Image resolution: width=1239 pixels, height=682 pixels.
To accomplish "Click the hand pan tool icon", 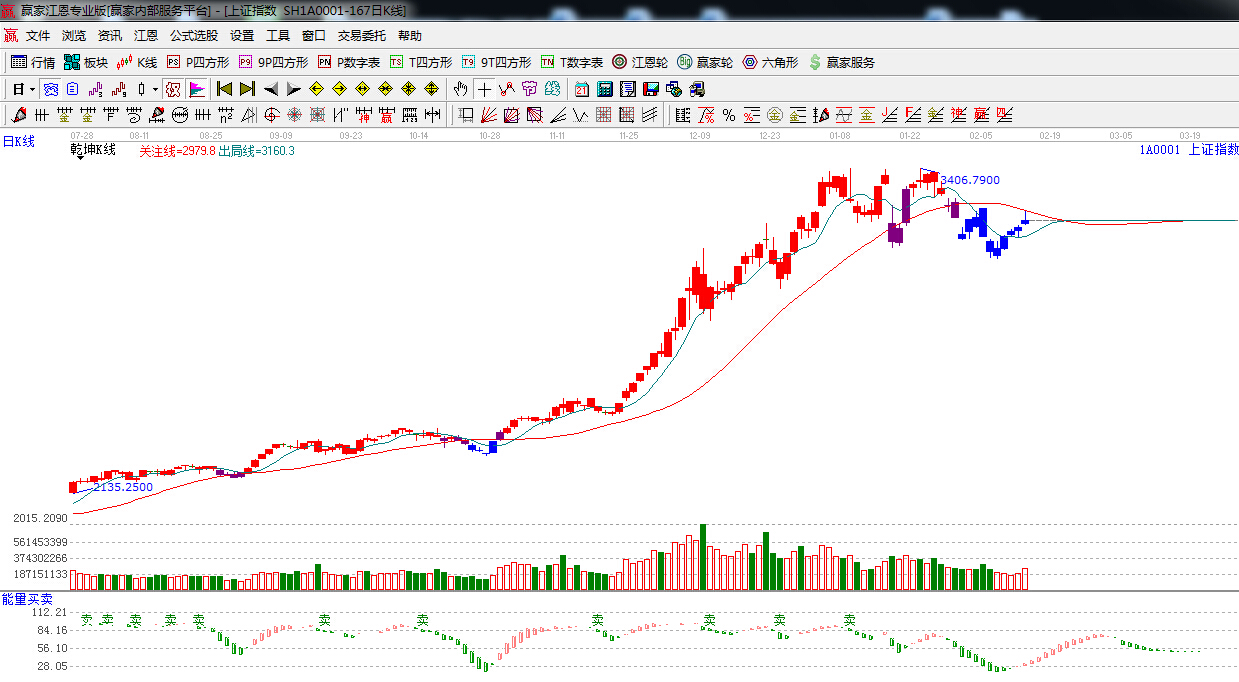I will [x=460, y=89].
